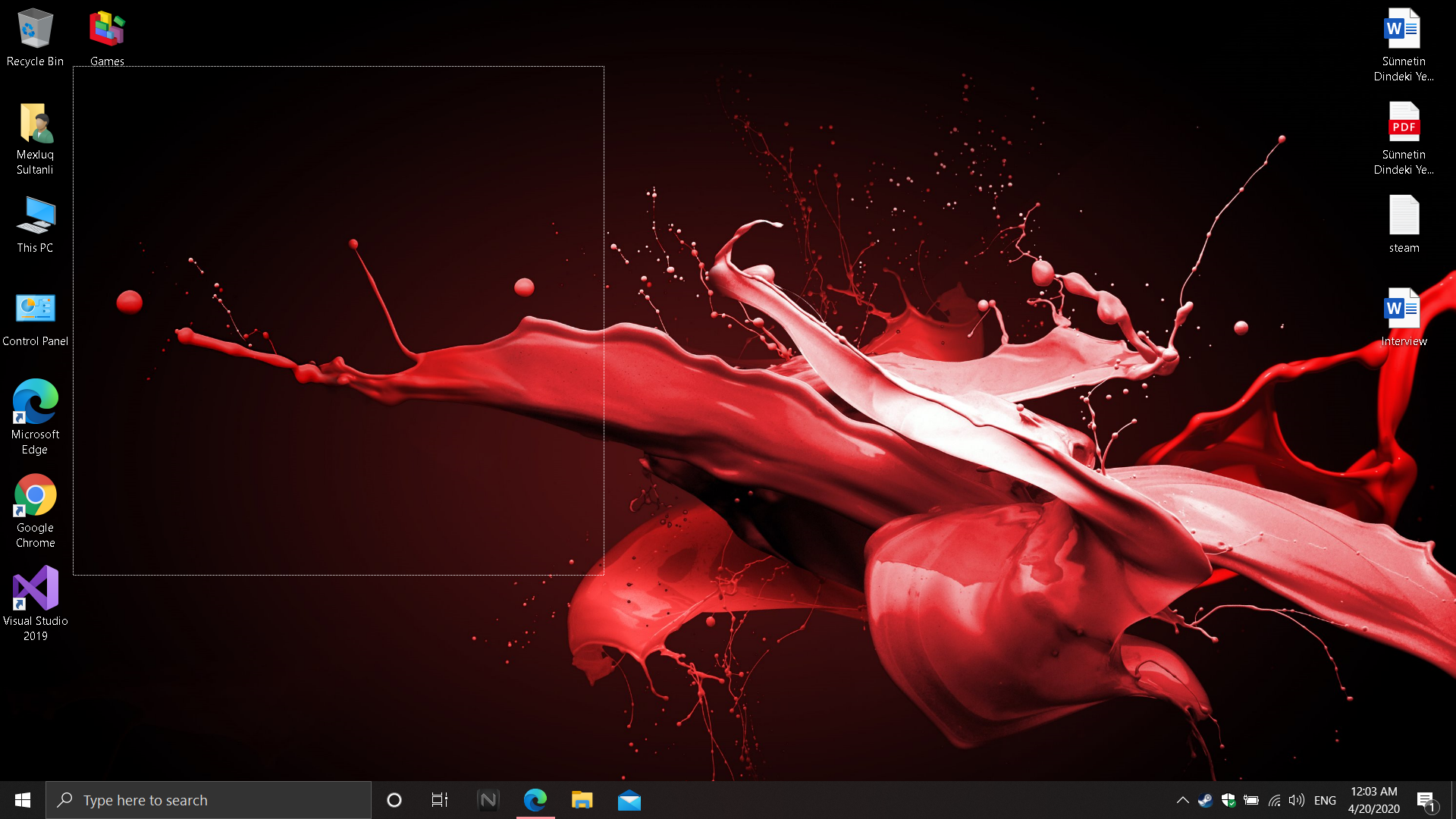Click the taskbar search box

coord(209,800)
